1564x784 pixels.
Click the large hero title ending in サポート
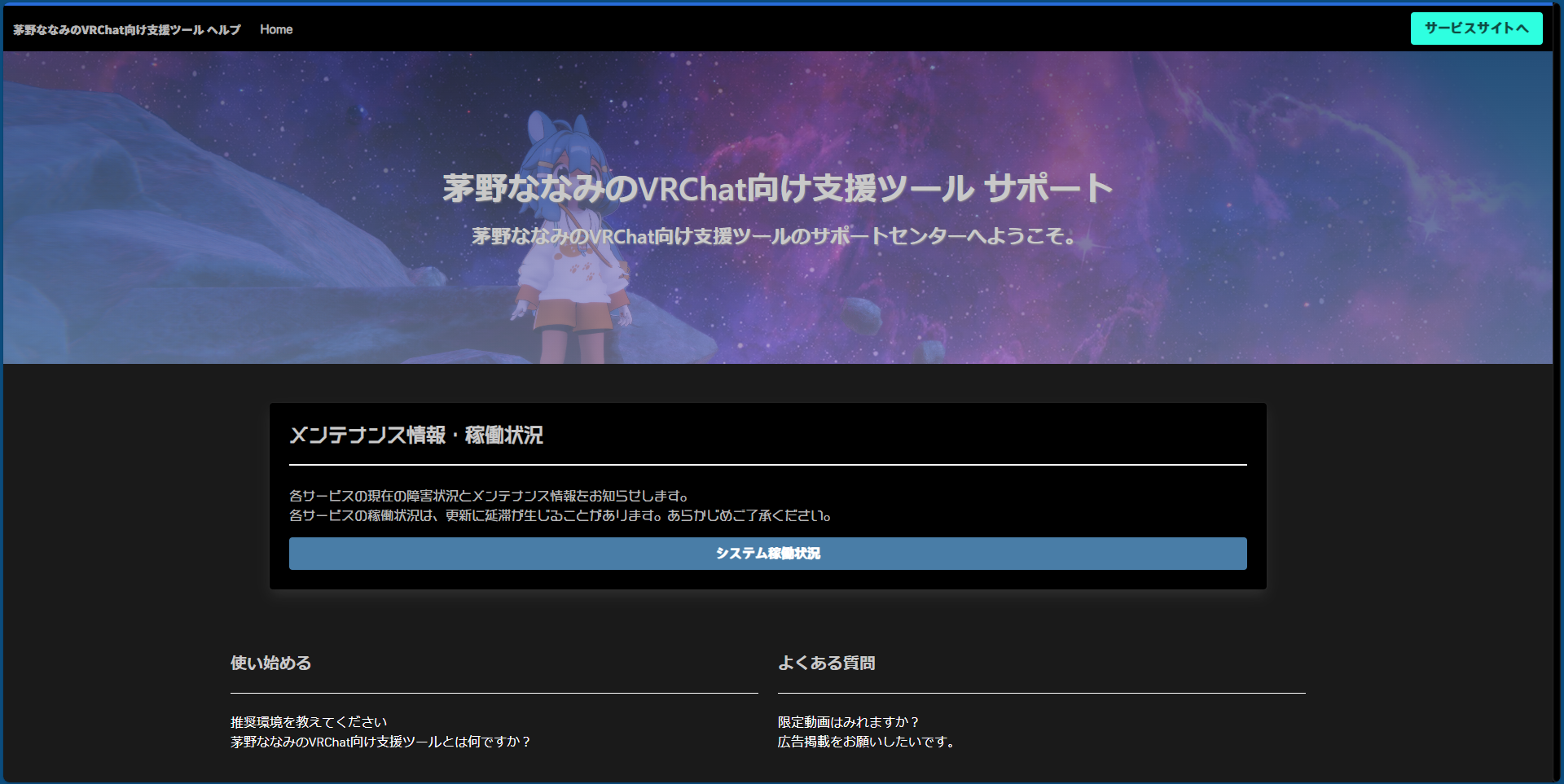777,189
